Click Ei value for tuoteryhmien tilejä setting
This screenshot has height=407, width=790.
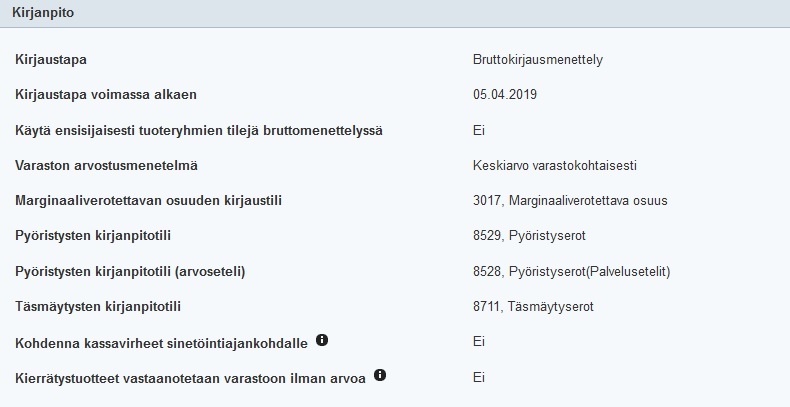[x=479, y=130]
